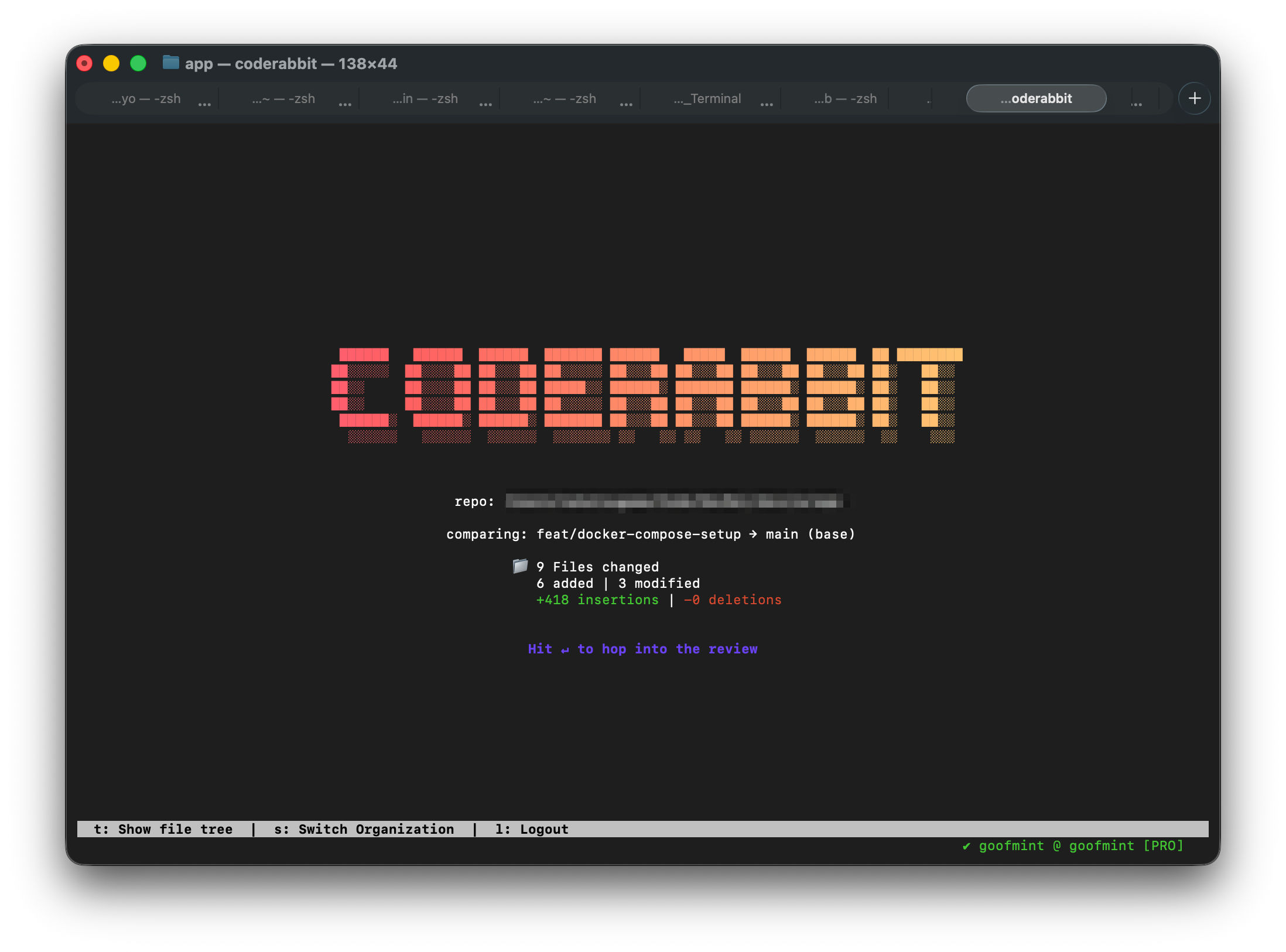
Task: Click 'l: Logout' in the status bar
Action: tap(532, 830)
